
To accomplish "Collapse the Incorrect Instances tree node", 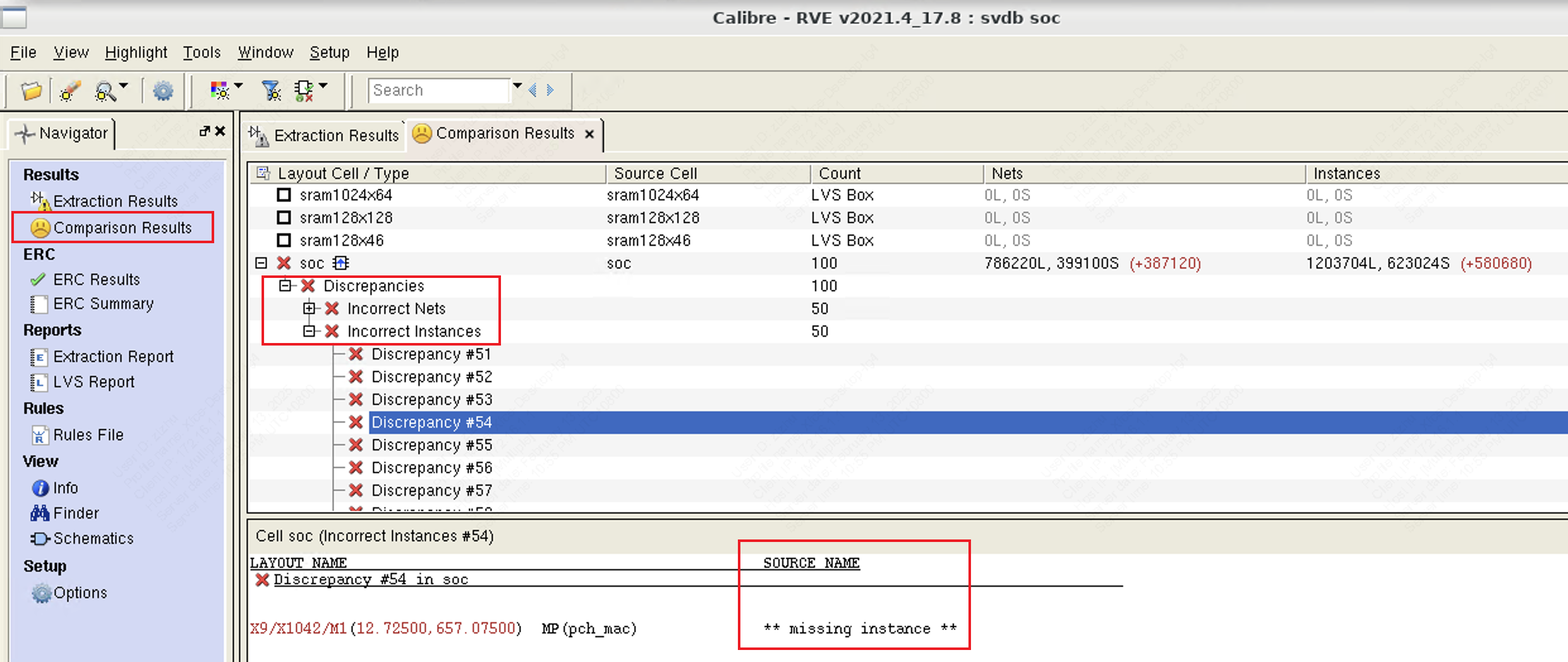I will tap(309, 332).
